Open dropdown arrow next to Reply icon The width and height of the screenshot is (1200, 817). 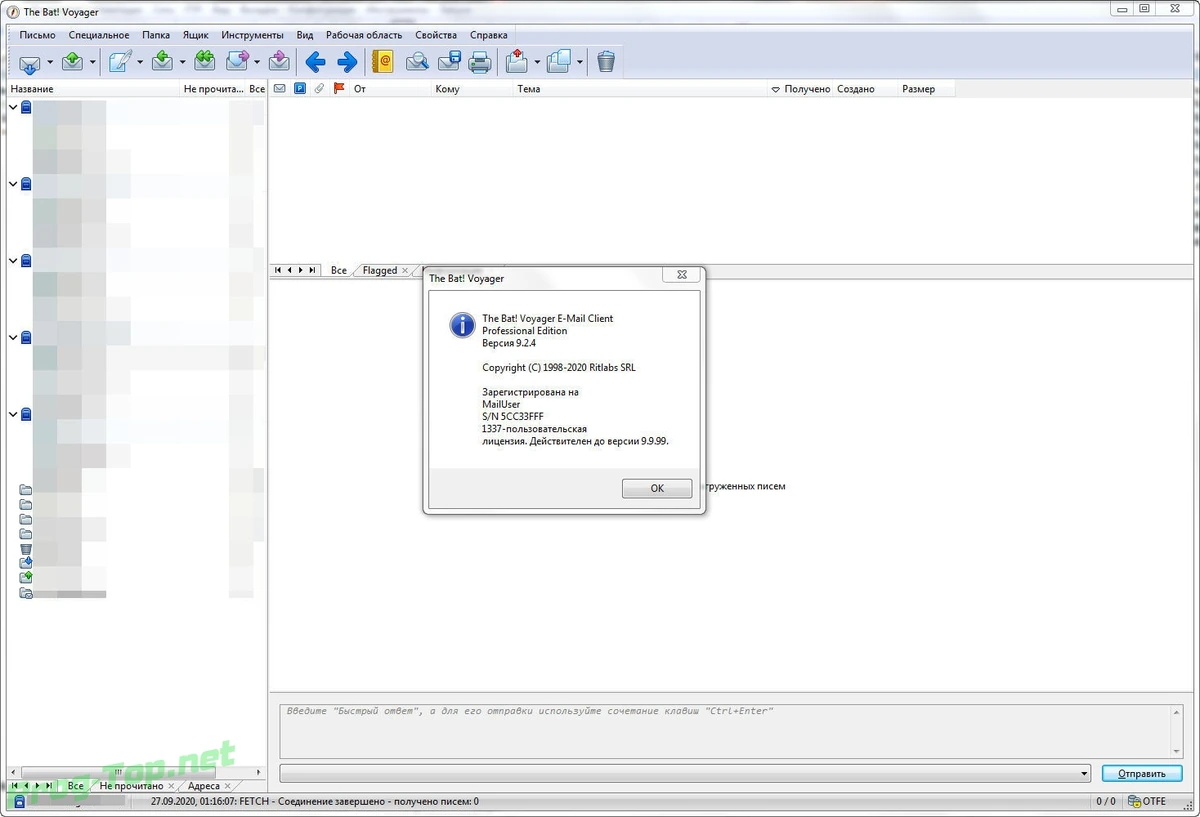(183, 62)
